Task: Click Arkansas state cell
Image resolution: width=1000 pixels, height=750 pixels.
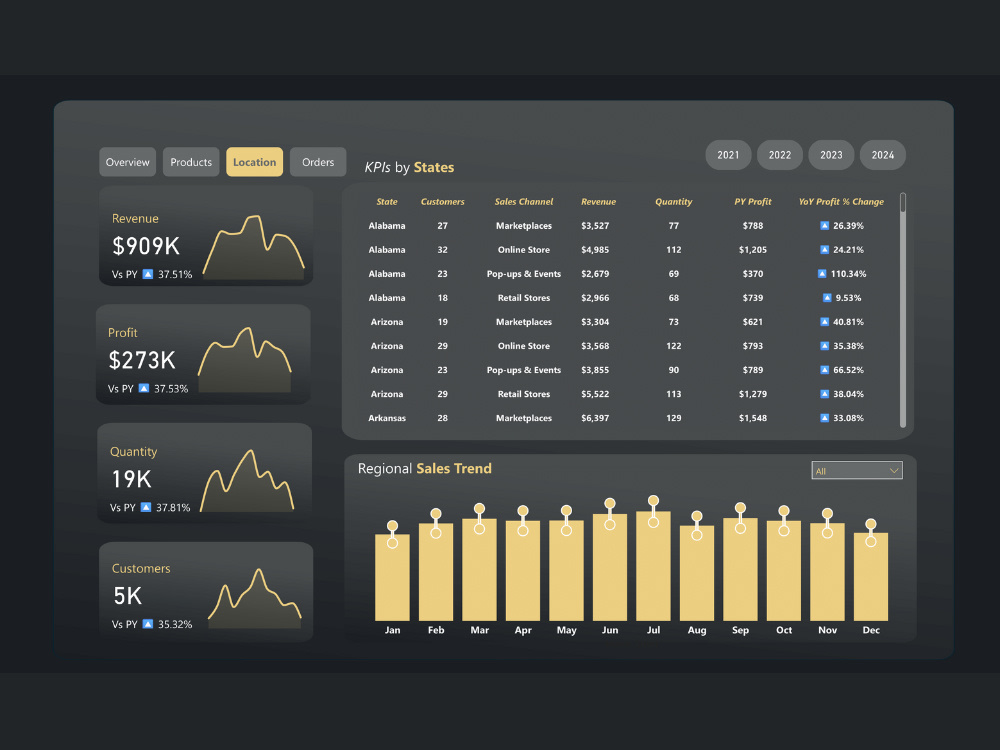Action: (387, 418)
